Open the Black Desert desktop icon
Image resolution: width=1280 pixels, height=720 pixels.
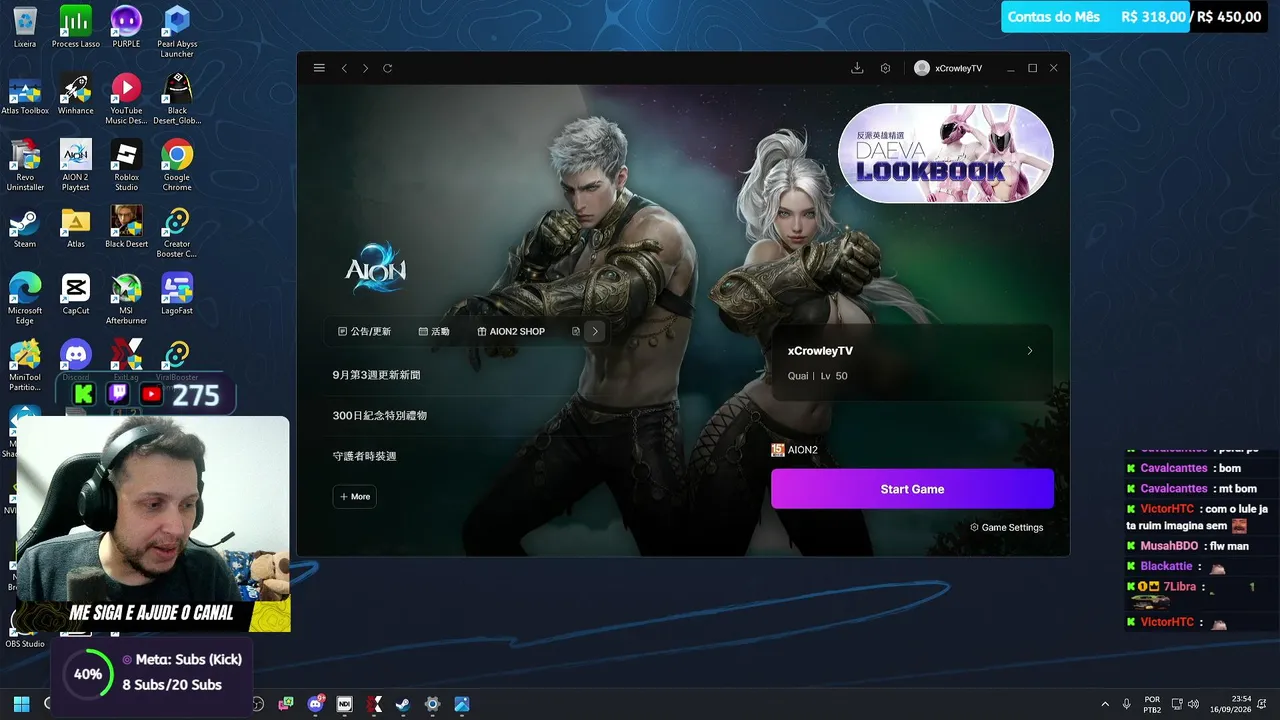[126, 228]
